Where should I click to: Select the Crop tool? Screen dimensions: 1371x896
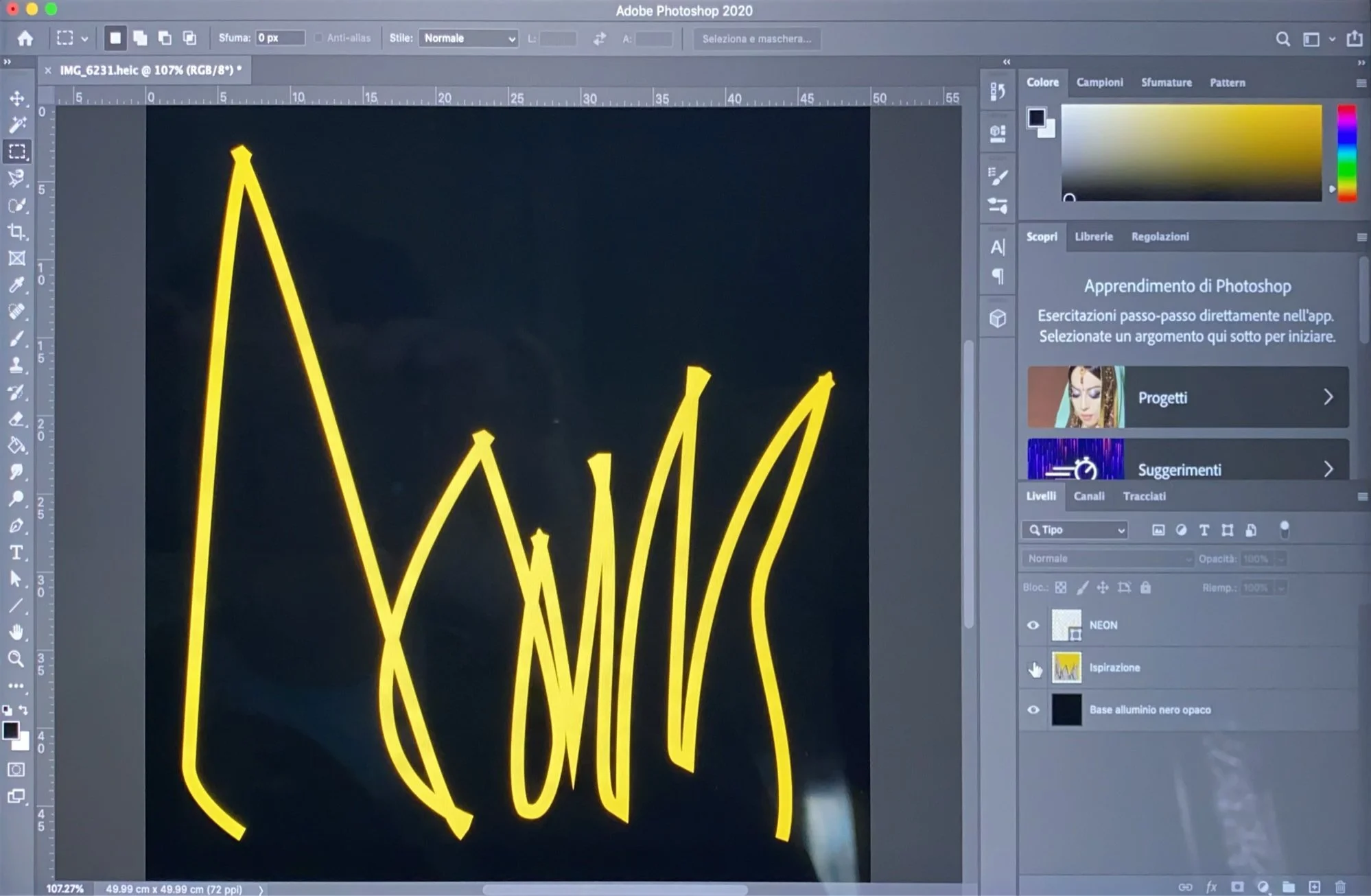[x=17, y=232]
